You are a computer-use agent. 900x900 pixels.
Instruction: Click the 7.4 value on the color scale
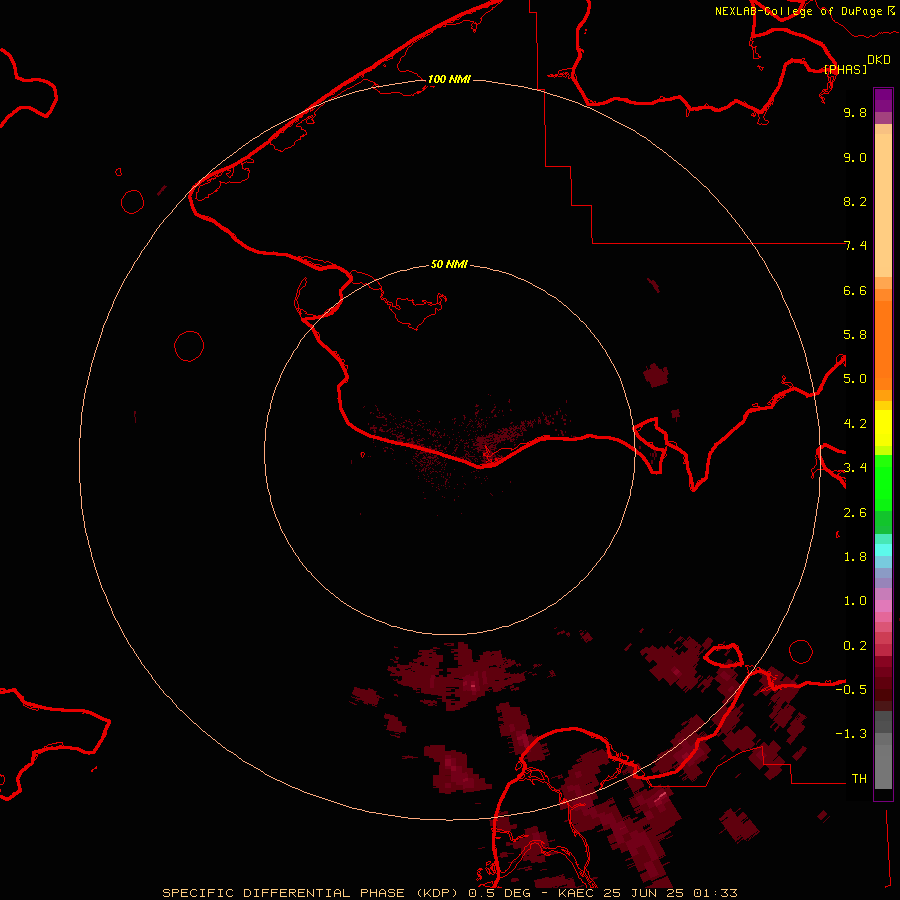pos(855,246)
